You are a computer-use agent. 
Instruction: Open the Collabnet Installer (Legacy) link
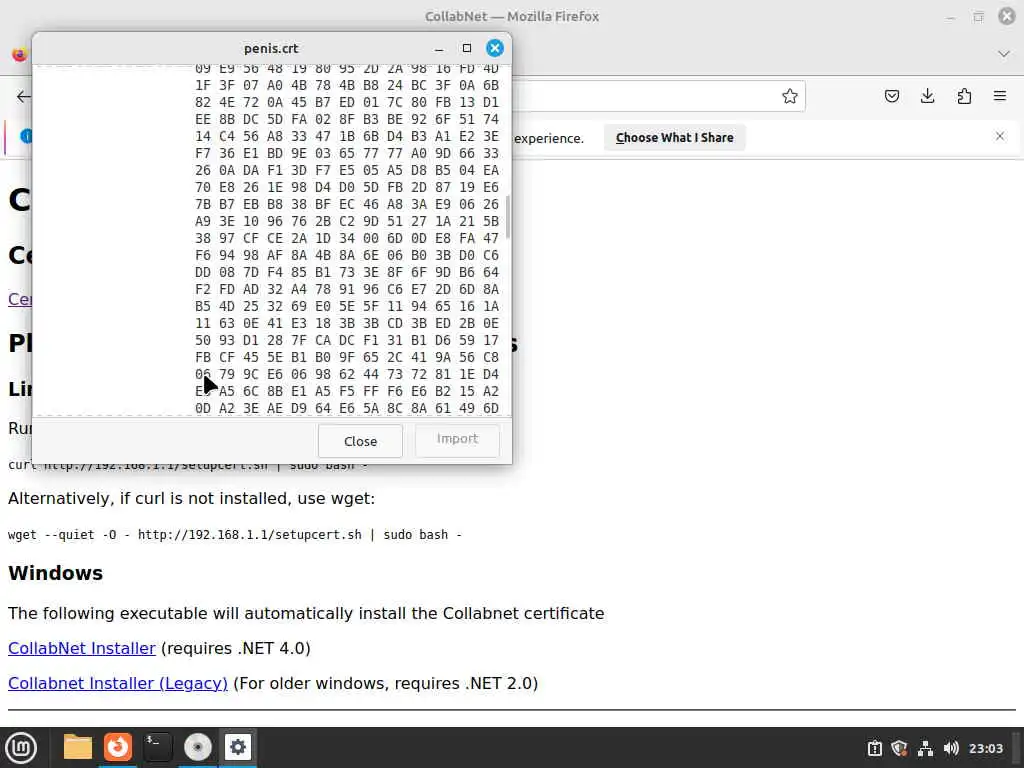tap(118, 683)
